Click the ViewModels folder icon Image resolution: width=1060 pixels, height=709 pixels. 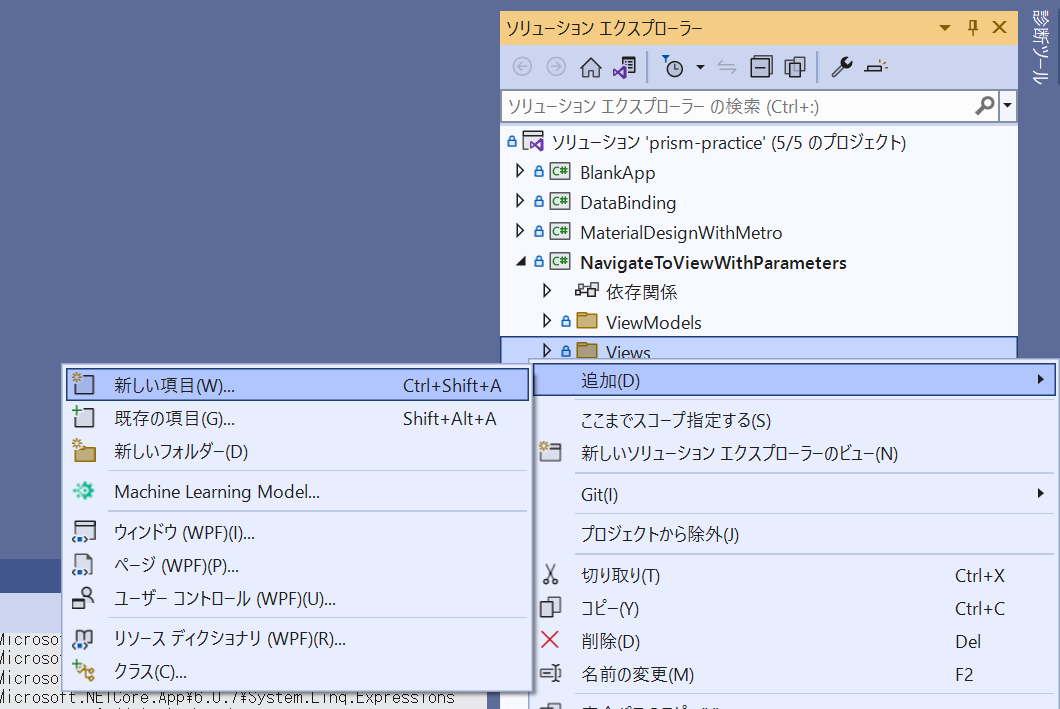tap(587, 320)
